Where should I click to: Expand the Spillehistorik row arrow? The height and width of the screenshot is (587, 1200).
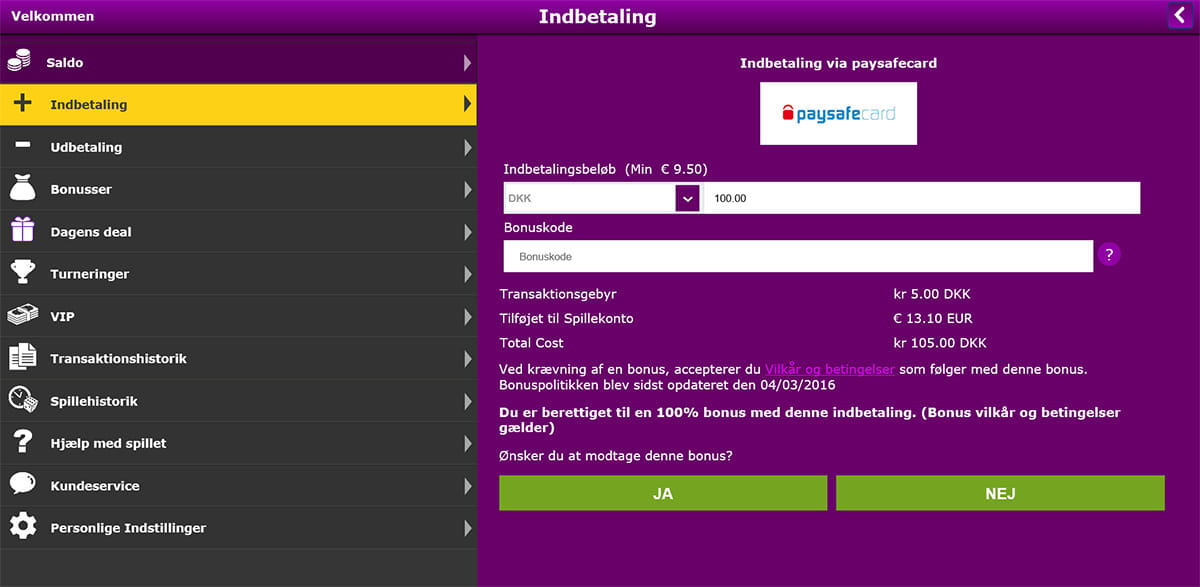point(467,401)
